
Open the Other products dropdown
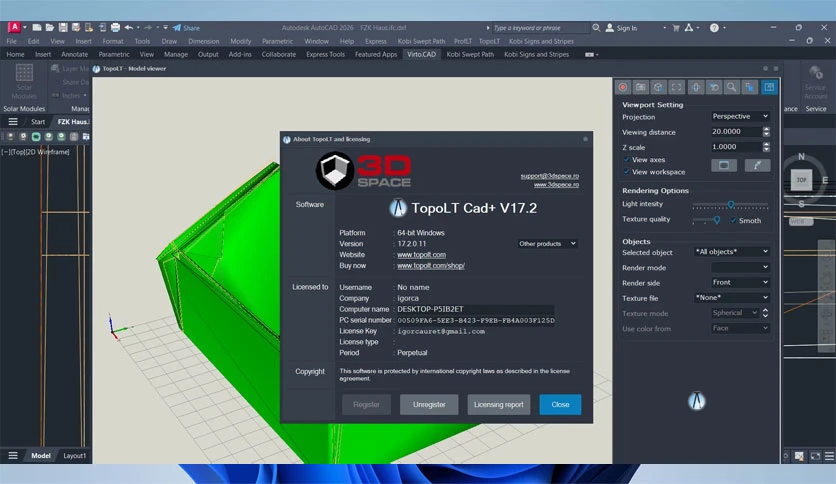548,244
